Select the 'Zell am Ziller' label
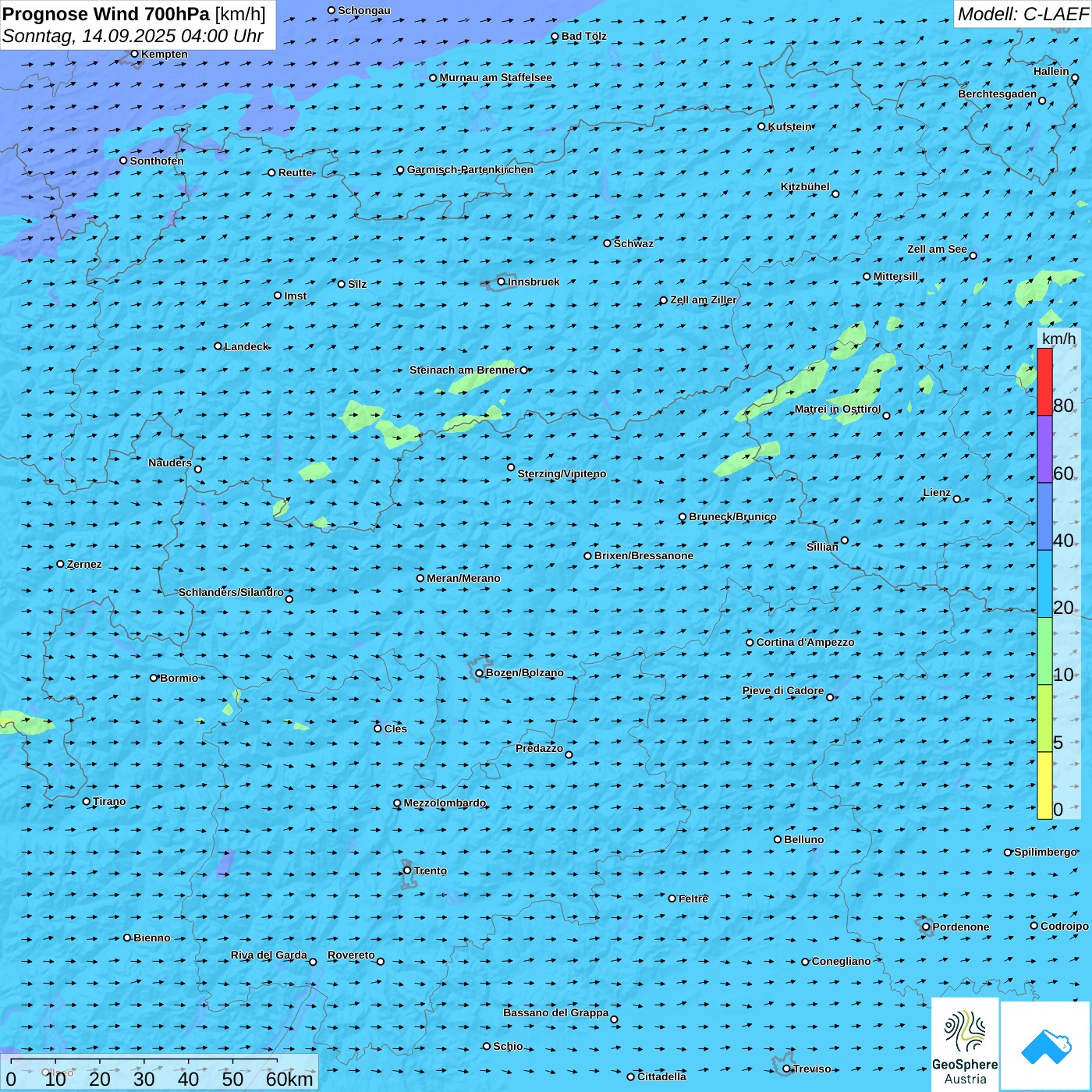 tap(703, 300)
